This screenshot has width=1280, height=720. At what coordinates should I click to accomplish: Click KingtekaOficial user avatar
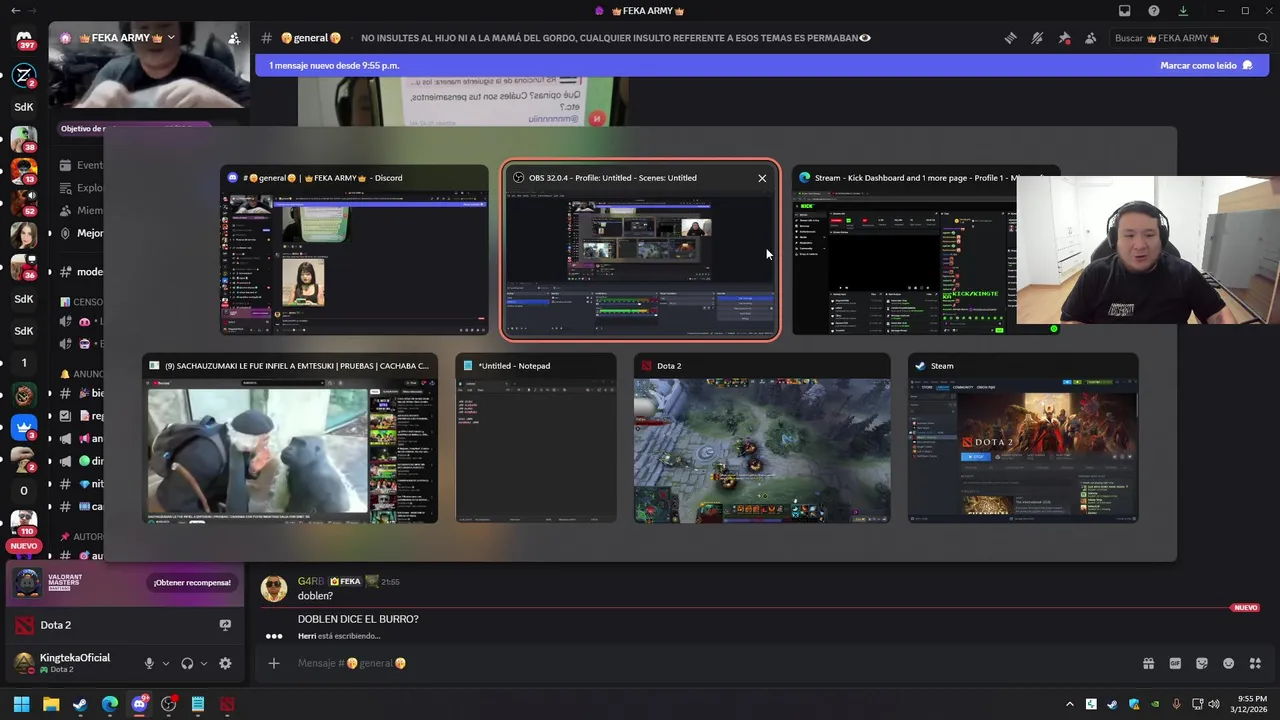23,662
